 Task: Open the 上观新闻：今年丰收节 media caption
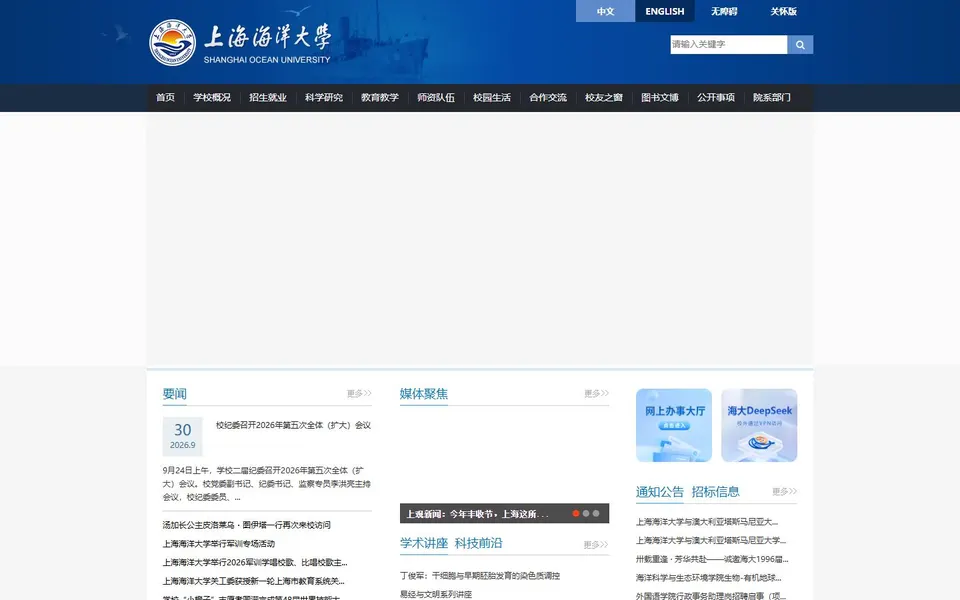tap(478, 514)
